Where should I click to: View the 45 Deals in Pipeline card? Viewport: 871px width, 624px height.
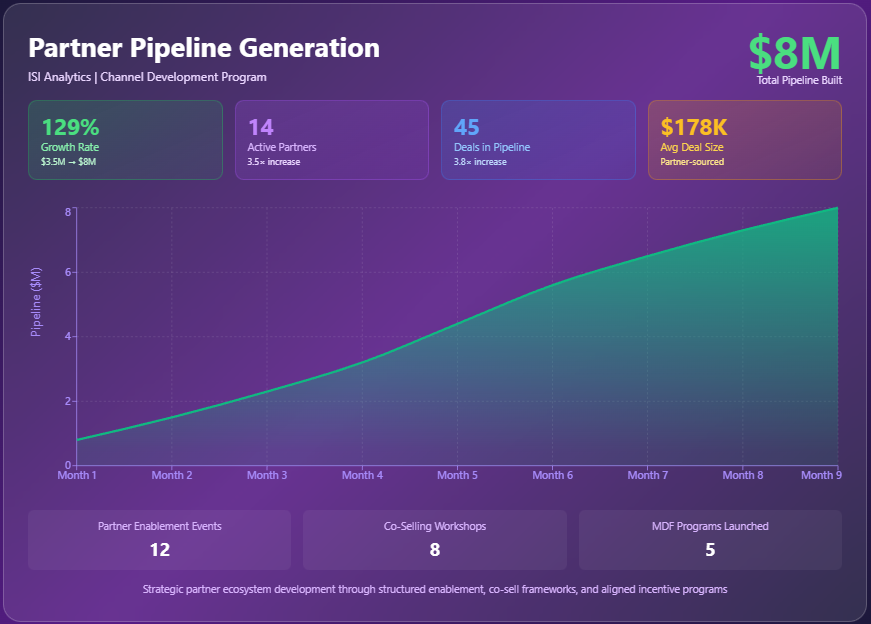tap(538, 140)
